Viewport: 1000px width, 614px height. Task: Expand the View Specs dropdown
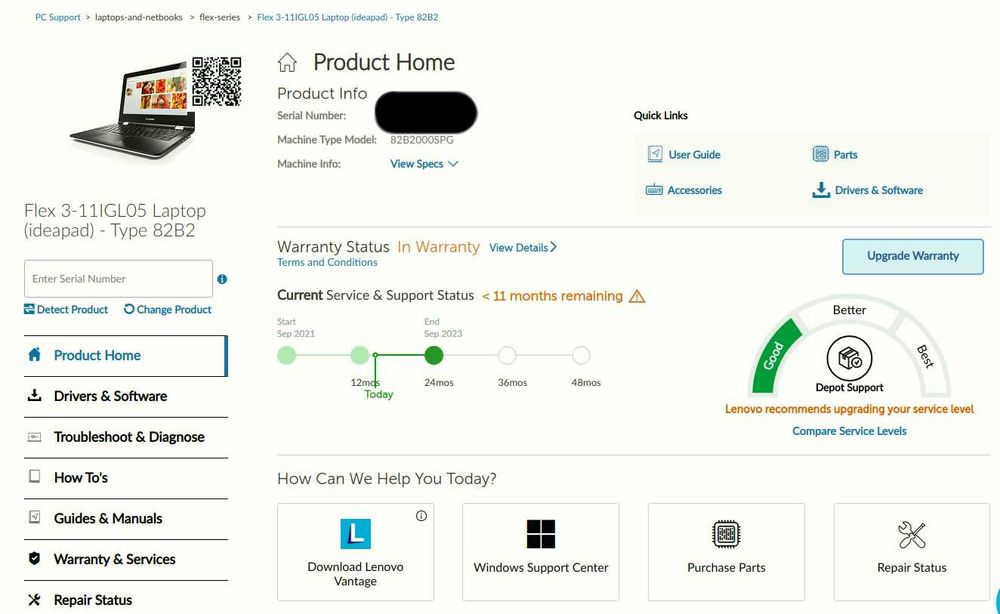(424, 164)
